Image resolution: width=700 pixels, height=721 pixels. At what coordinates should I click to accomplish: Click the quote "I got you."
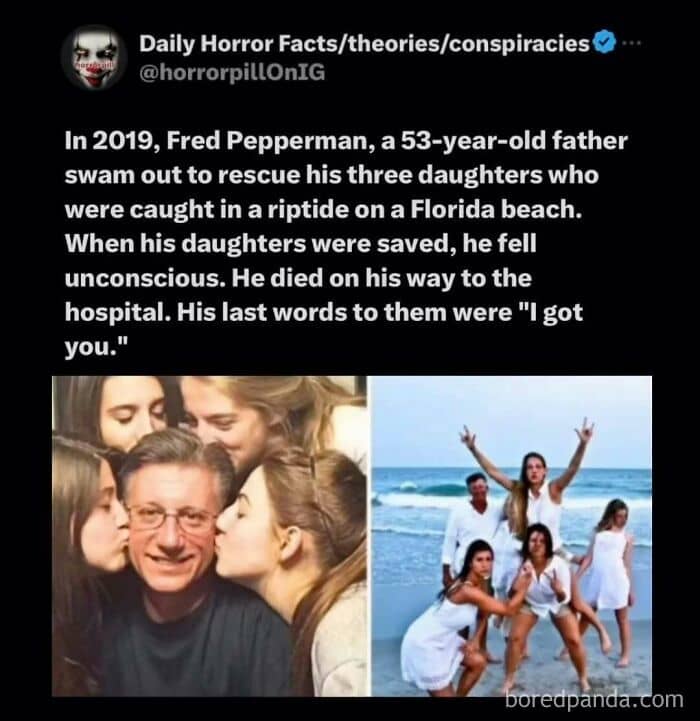pyautogui.click(x=323, y=330)
